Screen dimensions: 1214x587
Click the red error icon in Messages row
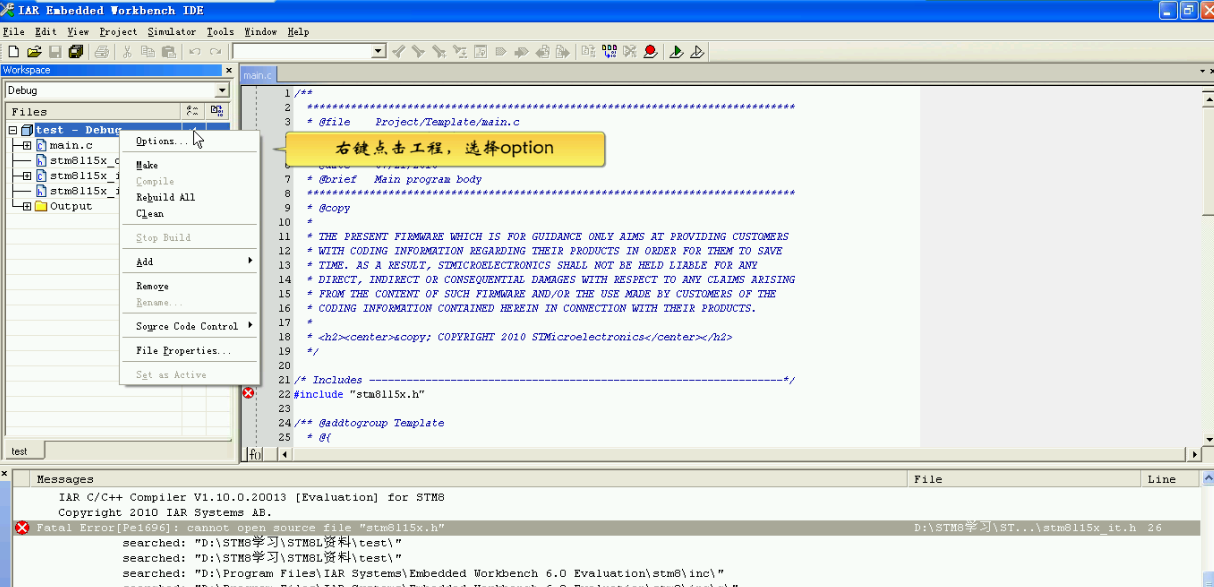tap(22, 527)
